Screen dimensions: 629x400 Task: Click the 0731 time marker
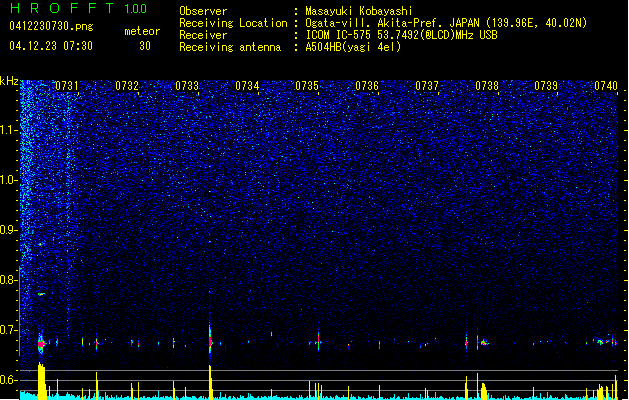tap(67, 86)
